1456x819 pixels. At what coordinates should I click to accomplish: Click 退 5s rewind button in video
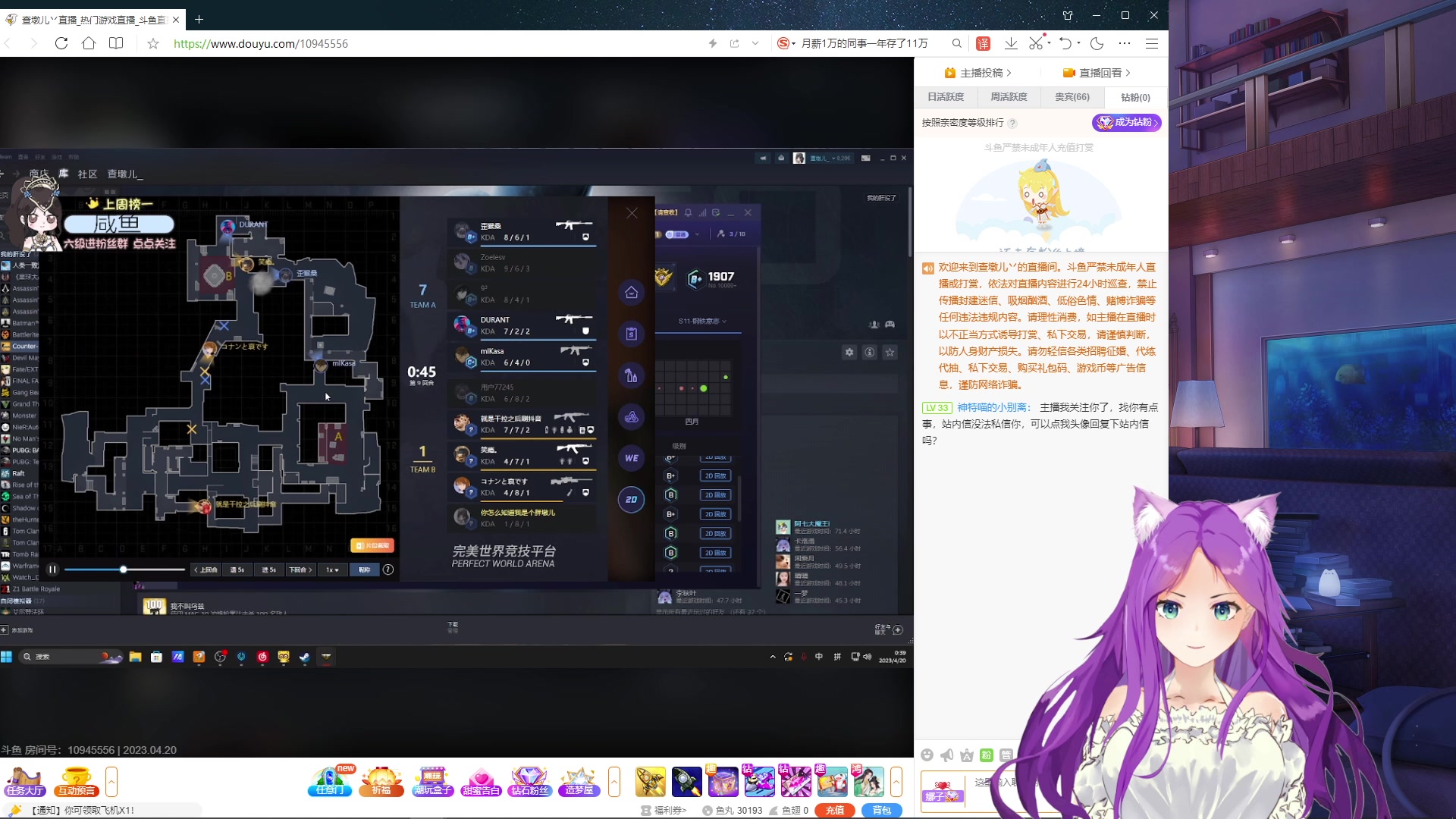click(x=237, y=570)
